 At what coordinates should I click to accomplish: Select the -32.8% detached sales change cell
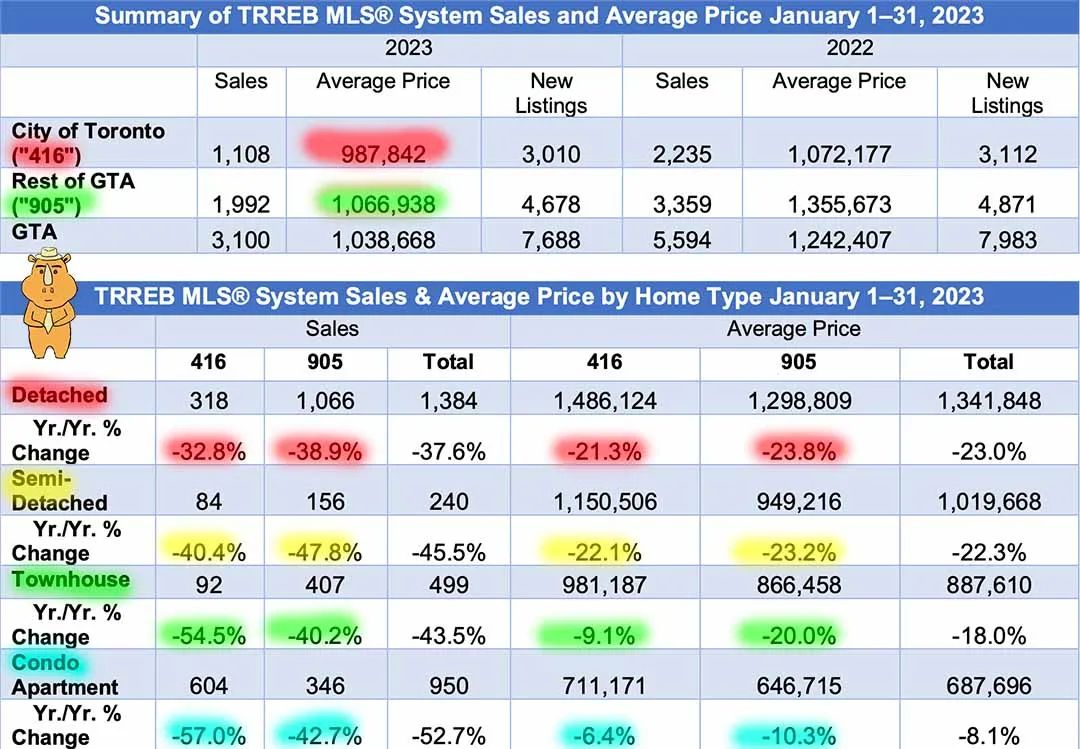click(207, 451)
